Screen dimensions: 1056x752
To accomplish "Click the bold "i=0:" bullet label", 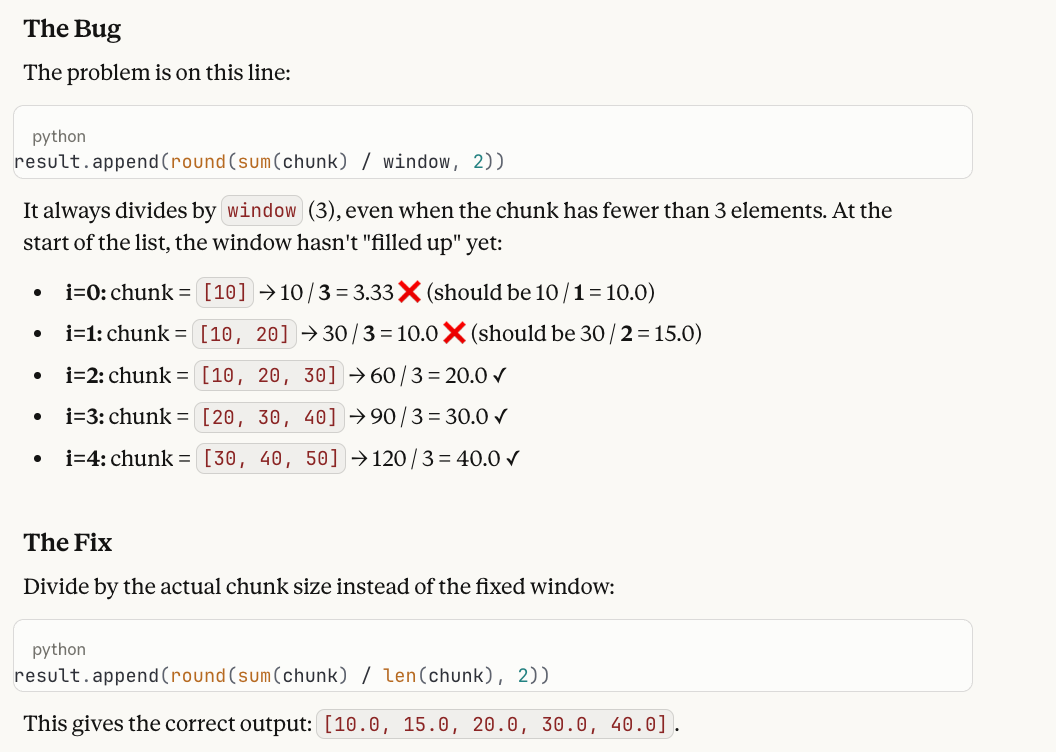I will [x=85, y=293].
